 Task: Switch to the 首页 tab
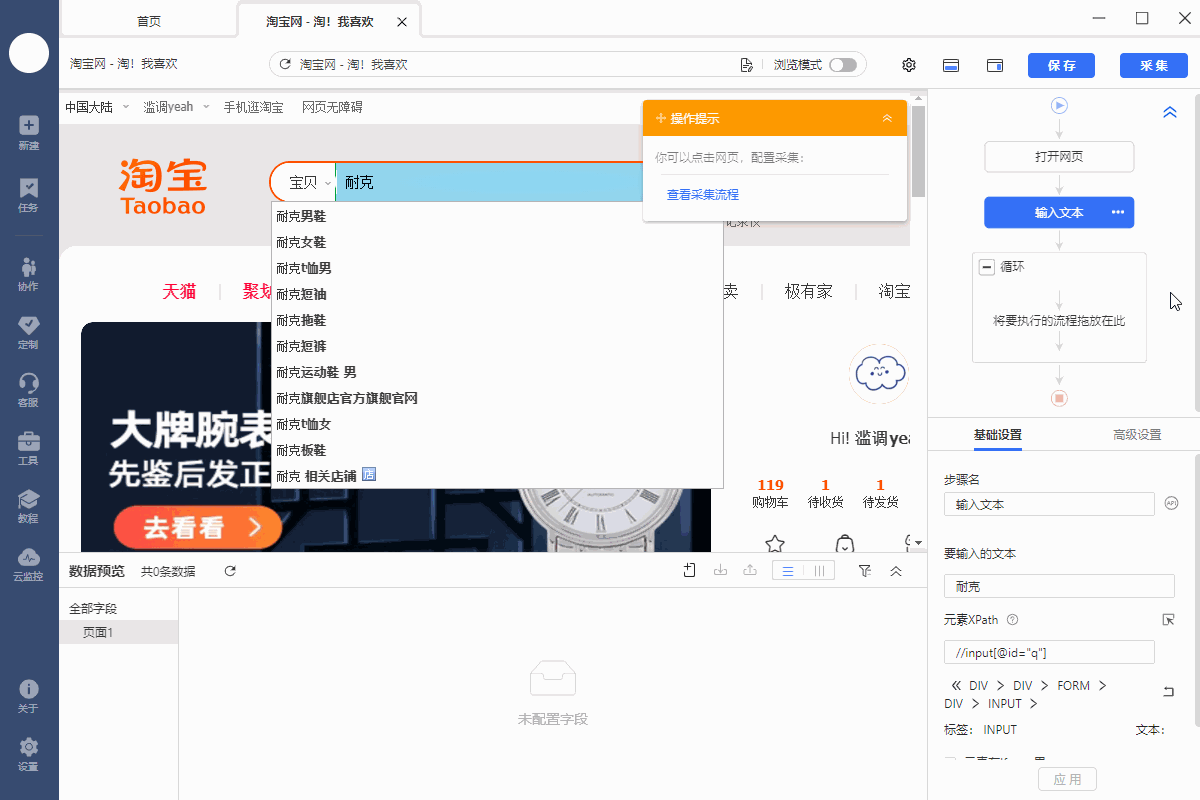pos(149,21)
